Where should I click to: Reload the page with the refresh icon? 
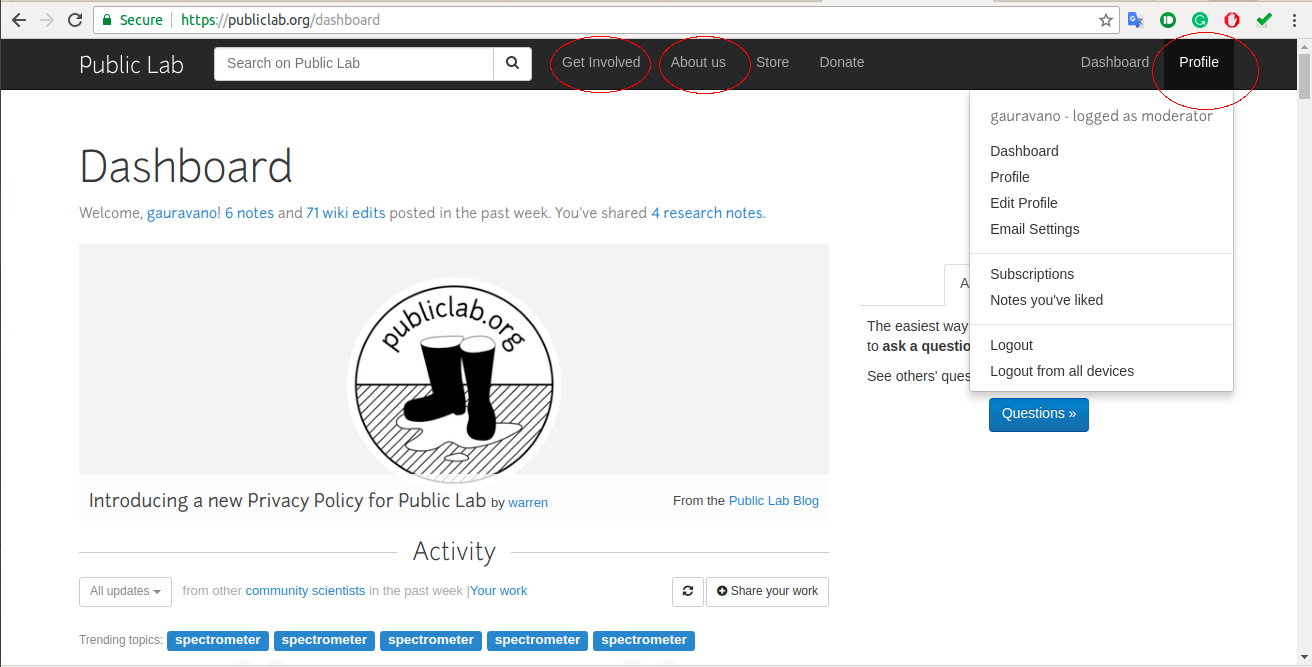click(x=75, y=20)
